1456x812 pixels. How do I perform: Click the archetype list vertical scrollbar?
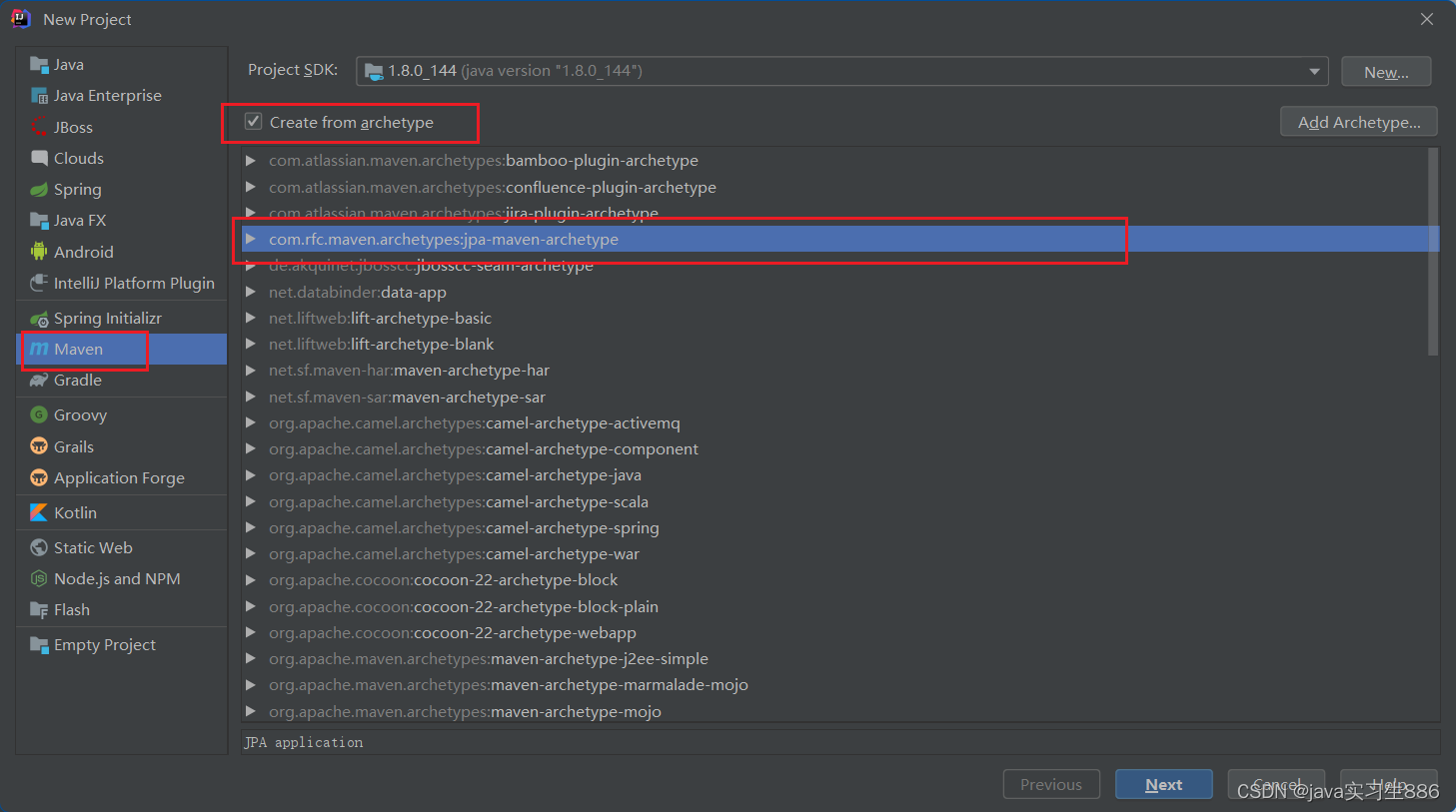1433,252
